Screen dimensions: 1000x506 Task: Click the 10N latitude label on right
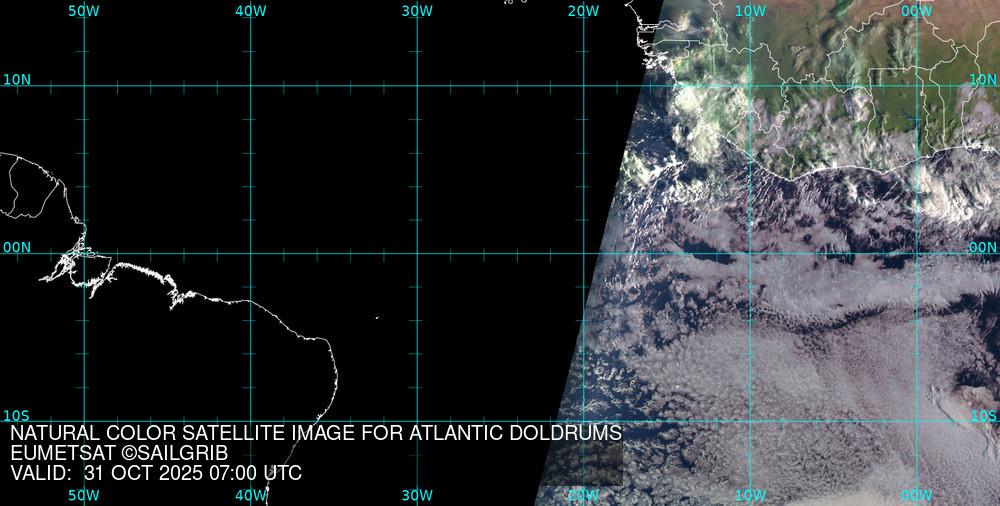point(983,79)
